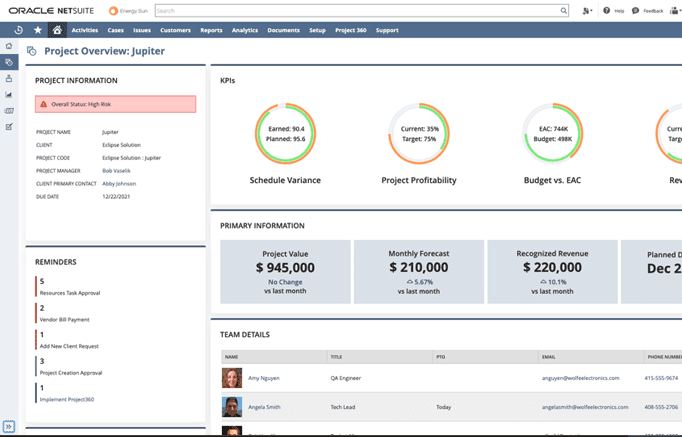
Task: Open the user role dropdown at top right
Action: tap(675, 11)
